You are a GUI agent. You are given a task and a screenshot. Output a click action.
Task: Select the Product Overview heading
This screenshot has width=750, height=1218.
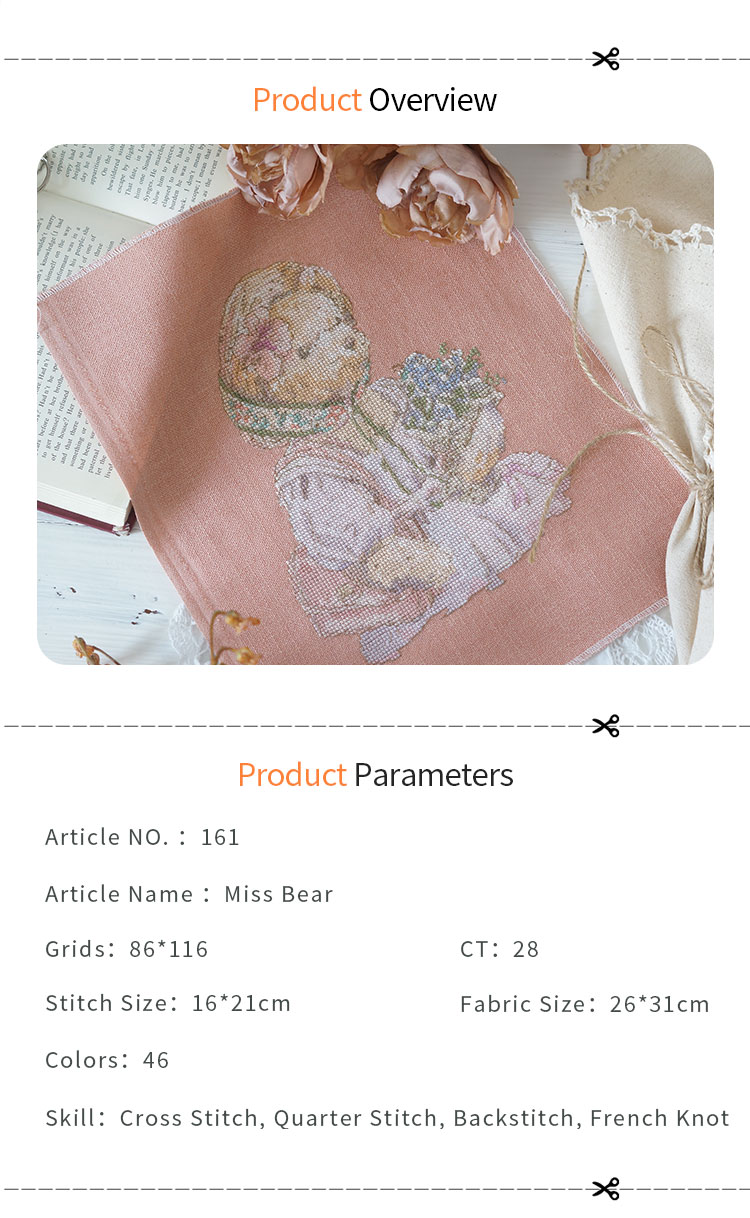(x=374, y=100)
